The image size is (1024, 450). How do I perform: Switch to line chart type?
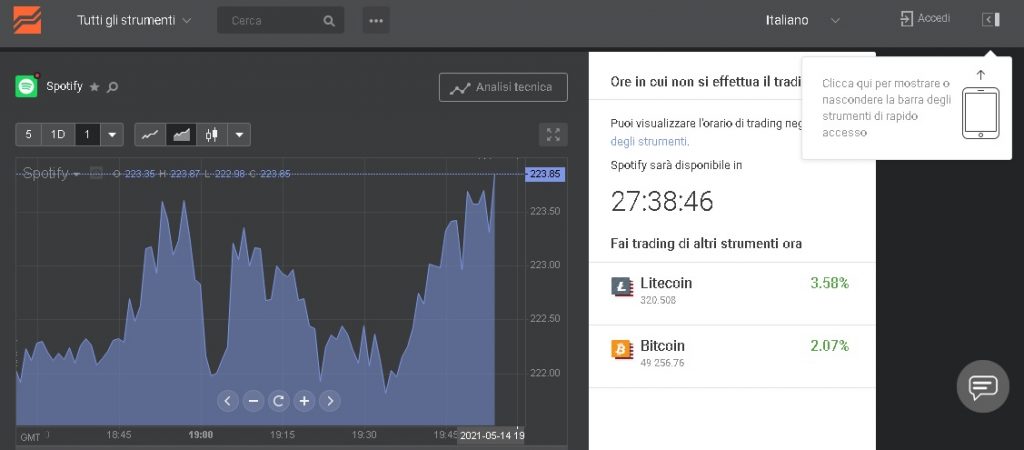pos(150,135)
